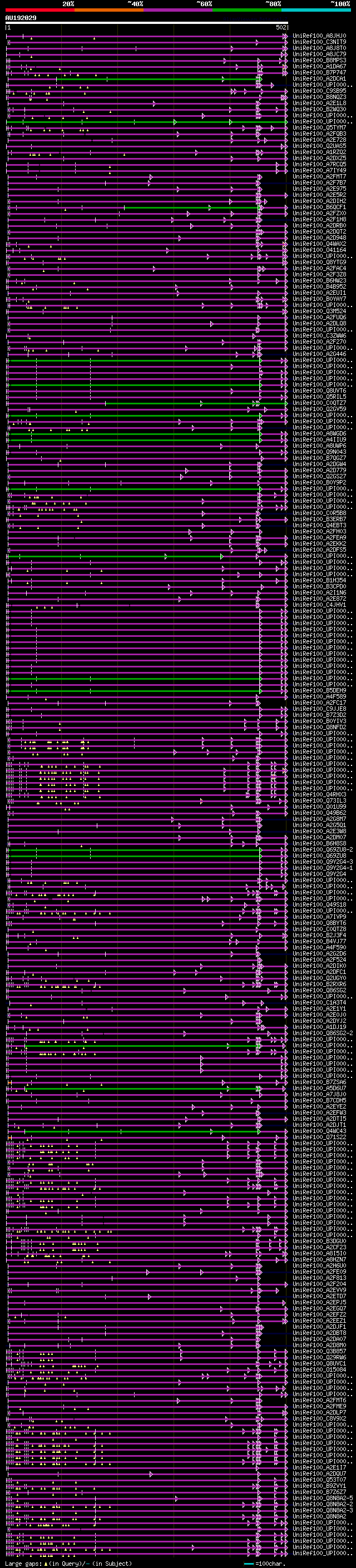Click the query length value 502
Image resolution: width=356 pixels, height=1568 pixels.
pos(281,27)
